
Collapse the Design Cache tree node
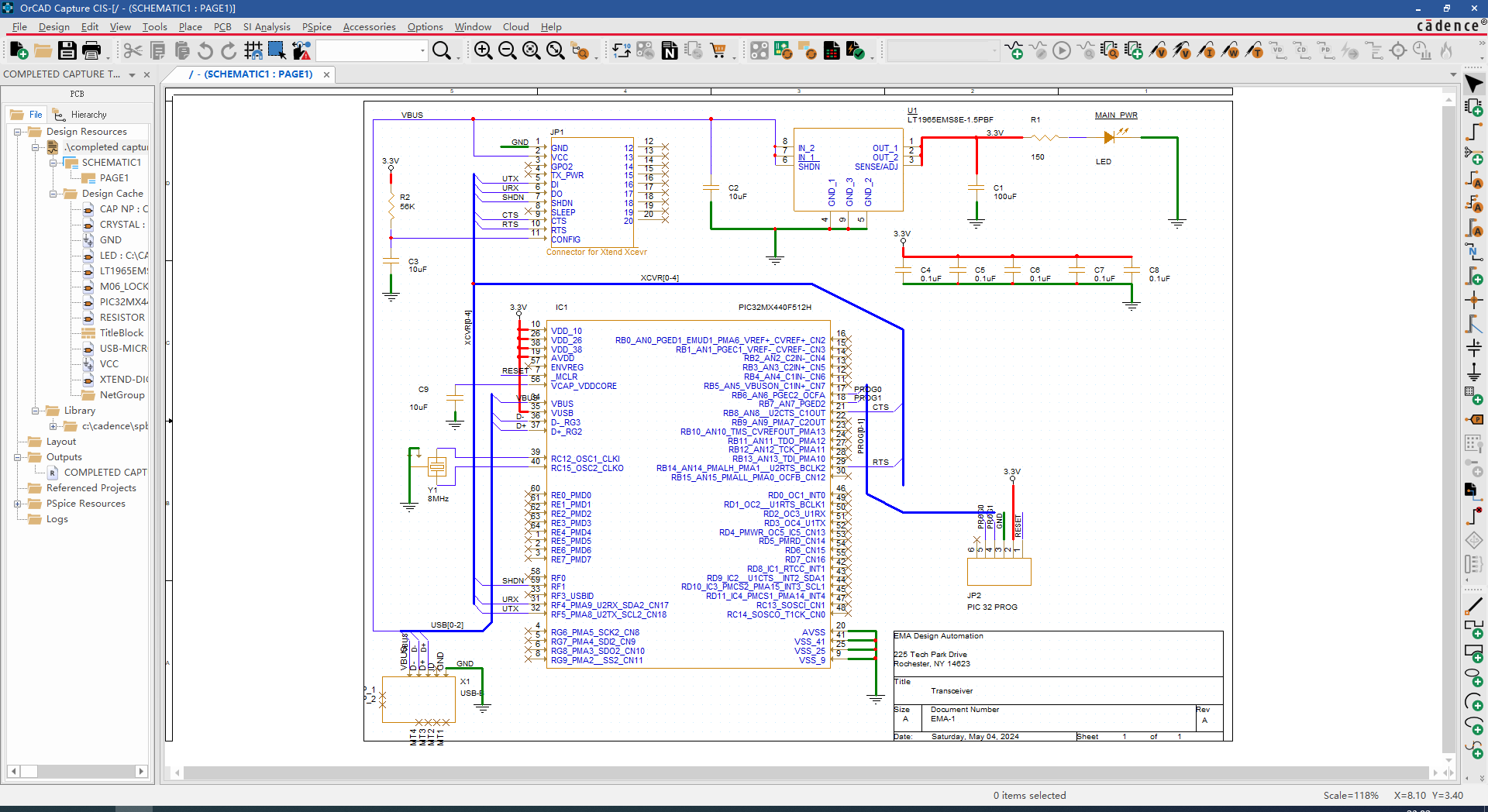pyautogui.click(x=53, y=194)
